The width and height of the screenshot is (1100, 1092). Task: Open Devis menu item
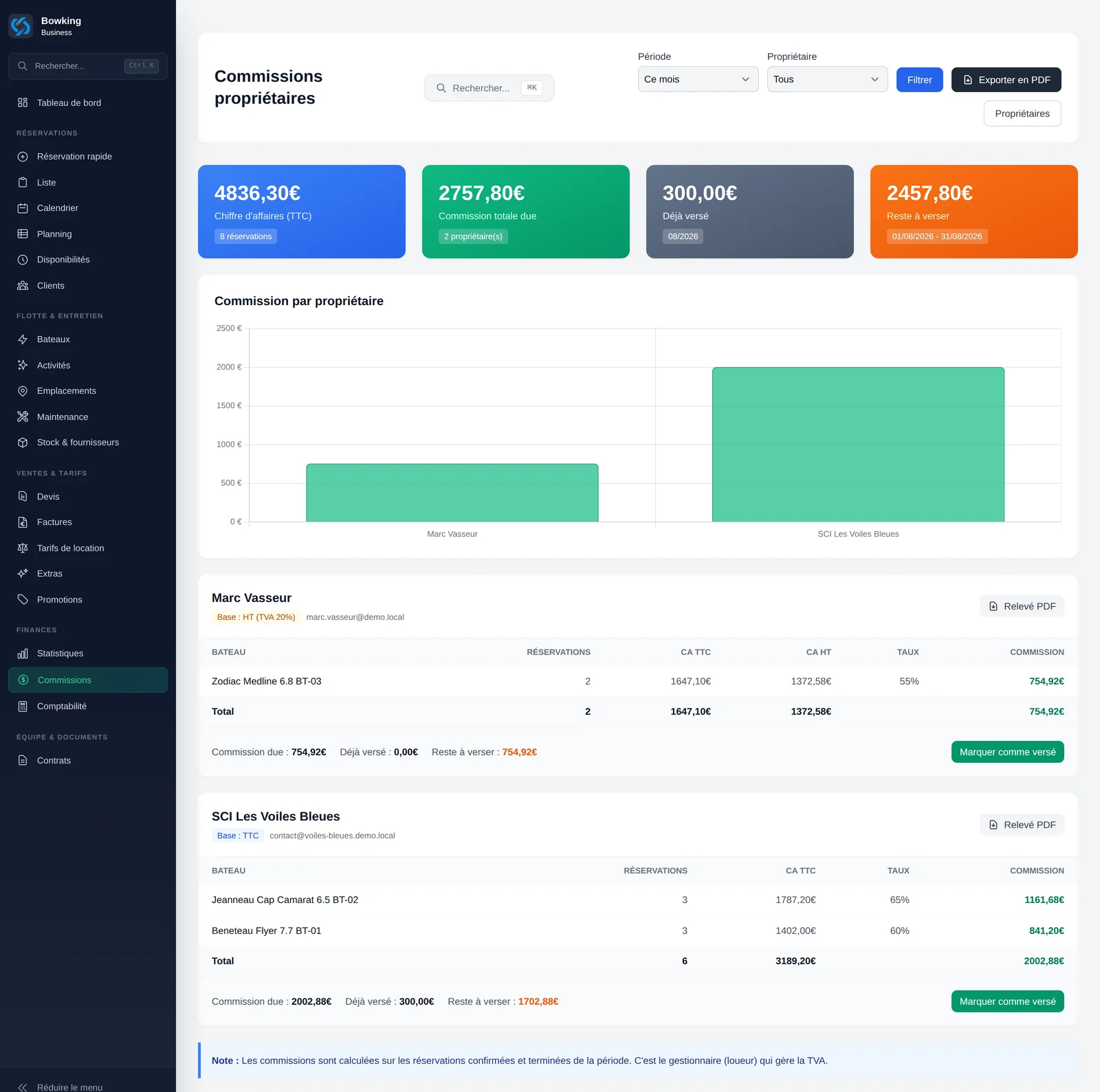click(x=88, y=496)
